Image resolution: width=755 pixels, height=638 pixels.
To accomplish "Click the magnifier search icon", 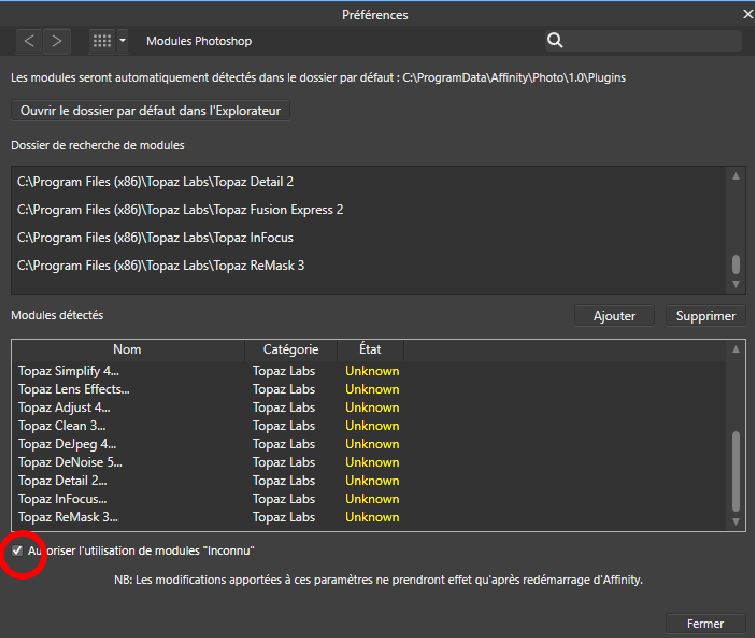I will click(x=554, y=40).
